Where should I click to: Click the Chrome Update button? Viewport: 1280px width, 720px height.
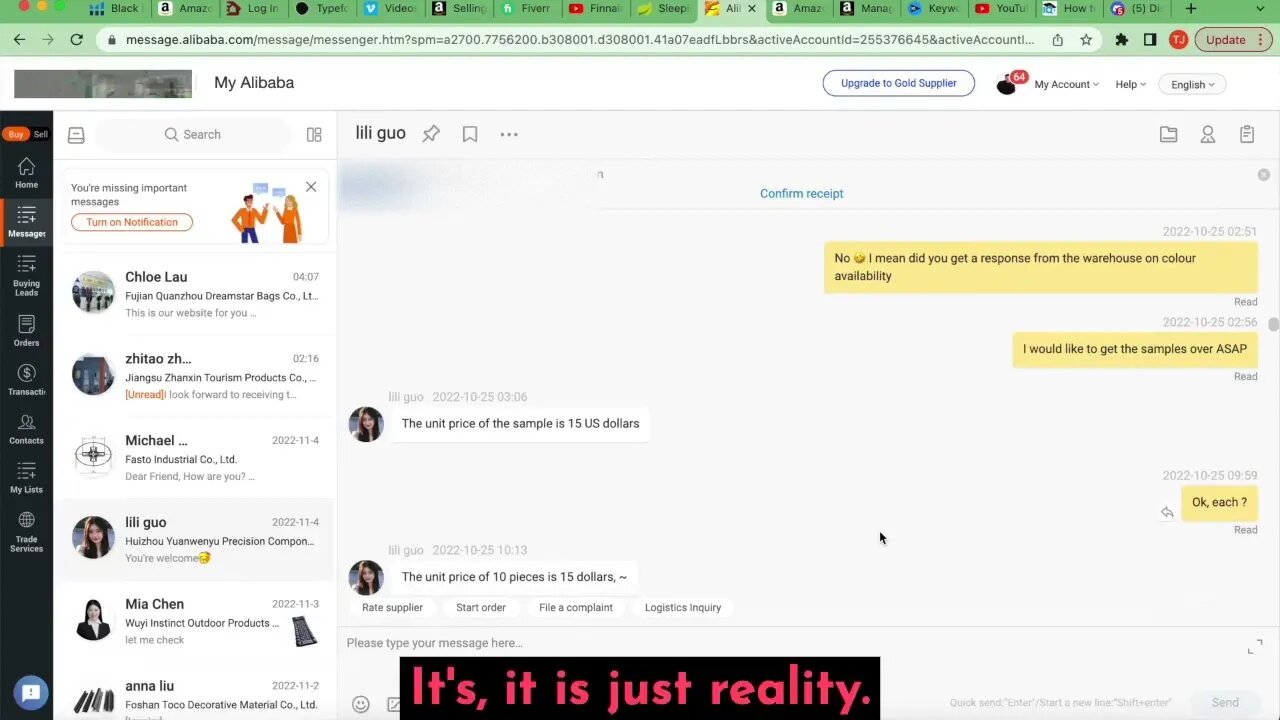[x=1233, y=40]
